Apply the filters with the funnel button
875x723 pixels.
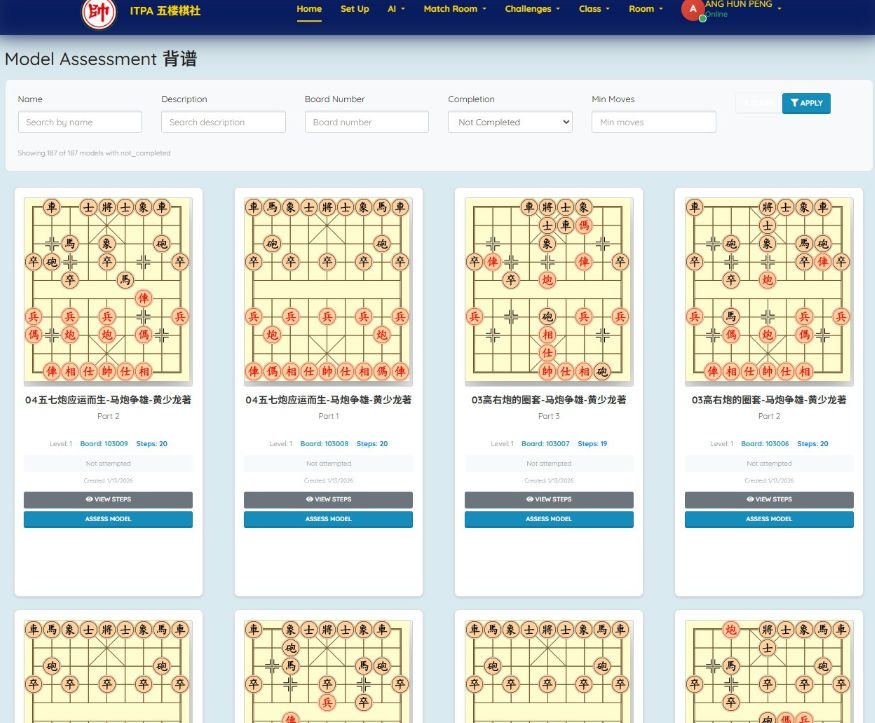(x=806, y=103)
